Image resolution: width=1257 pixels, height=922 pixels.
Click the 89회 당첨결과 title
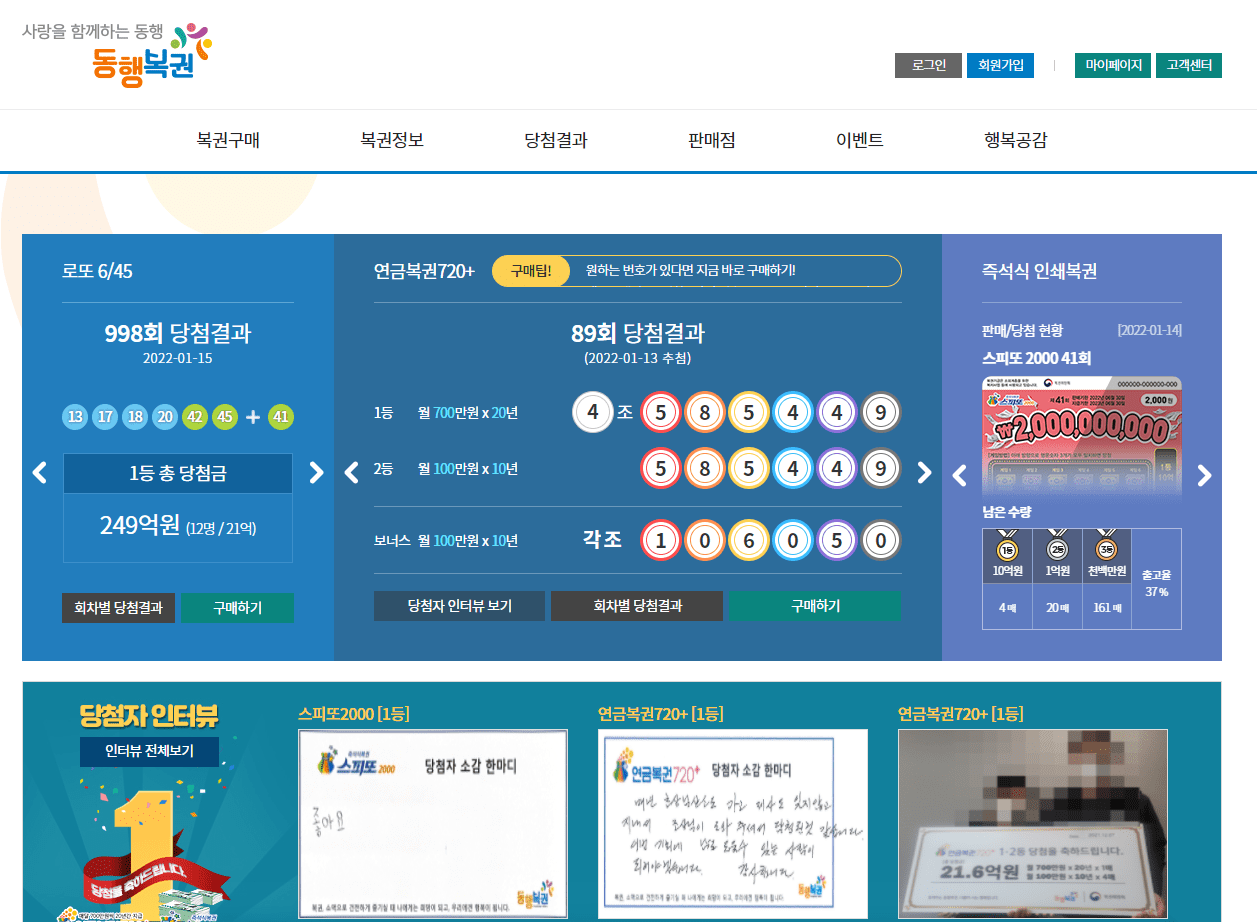tap(638, 333)
